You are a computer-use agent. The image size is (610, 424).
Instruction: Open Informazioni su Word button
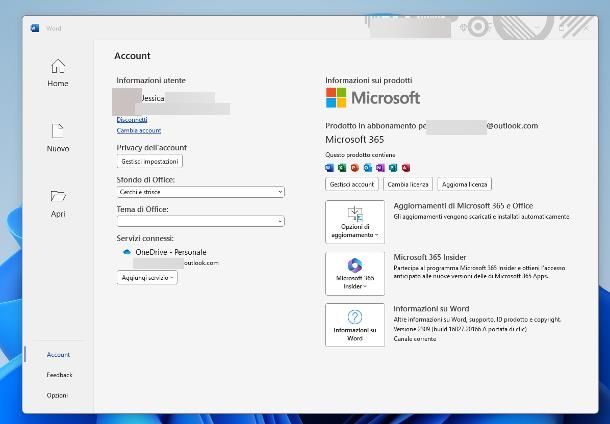point(355,325)
